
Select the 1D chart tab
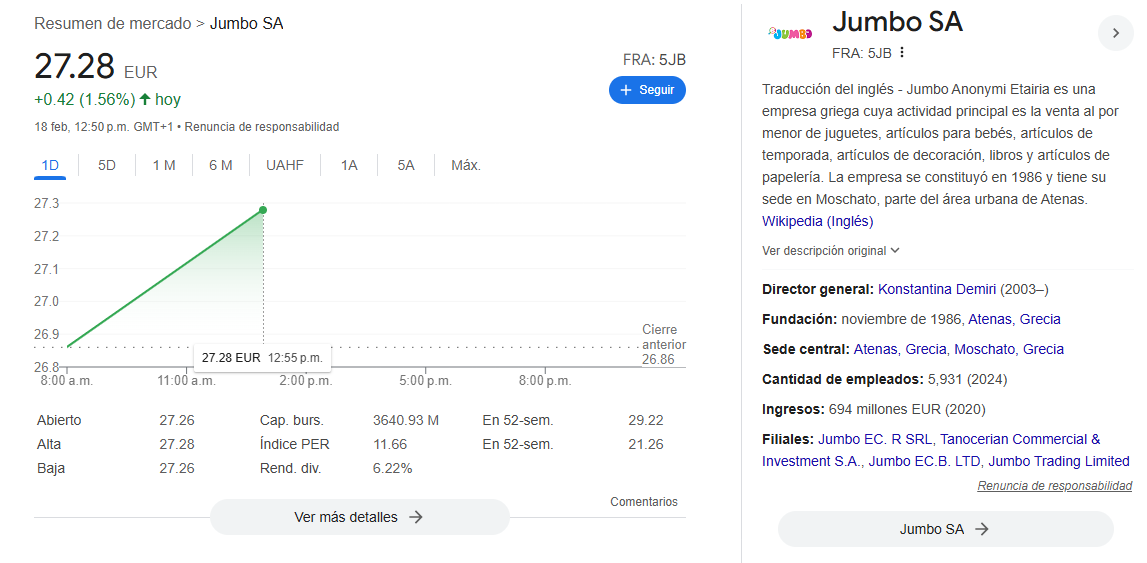pyautogui.click(x=50, y=165)
